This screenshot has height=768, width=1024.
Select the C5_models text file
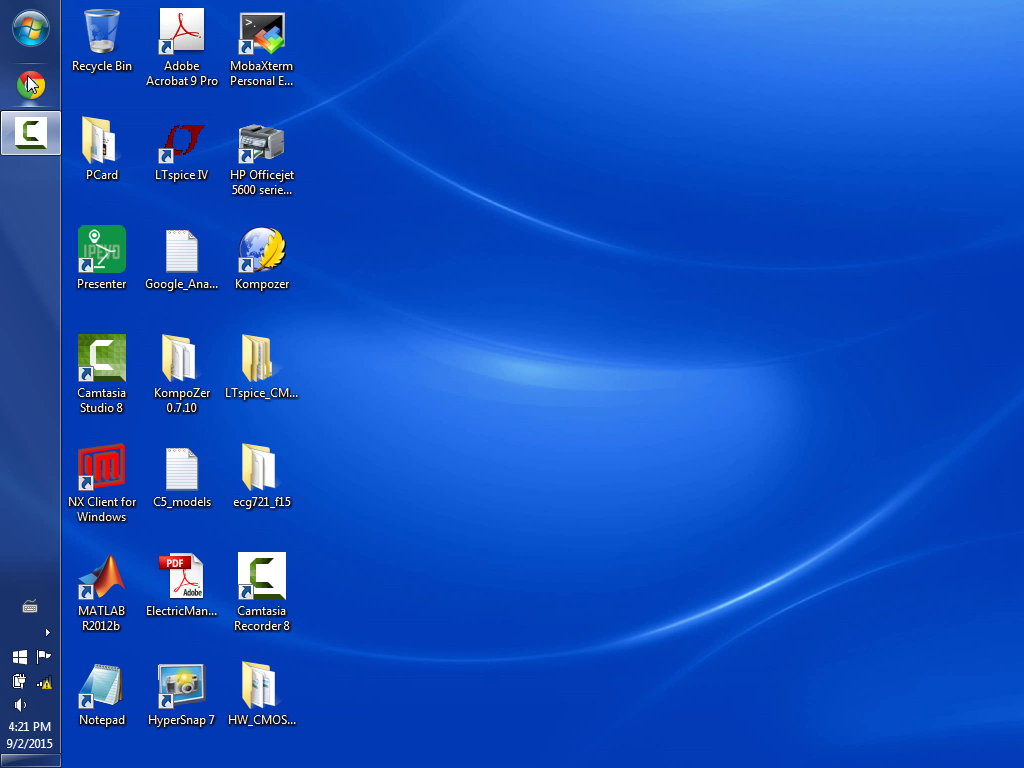(x=182, y=468)
